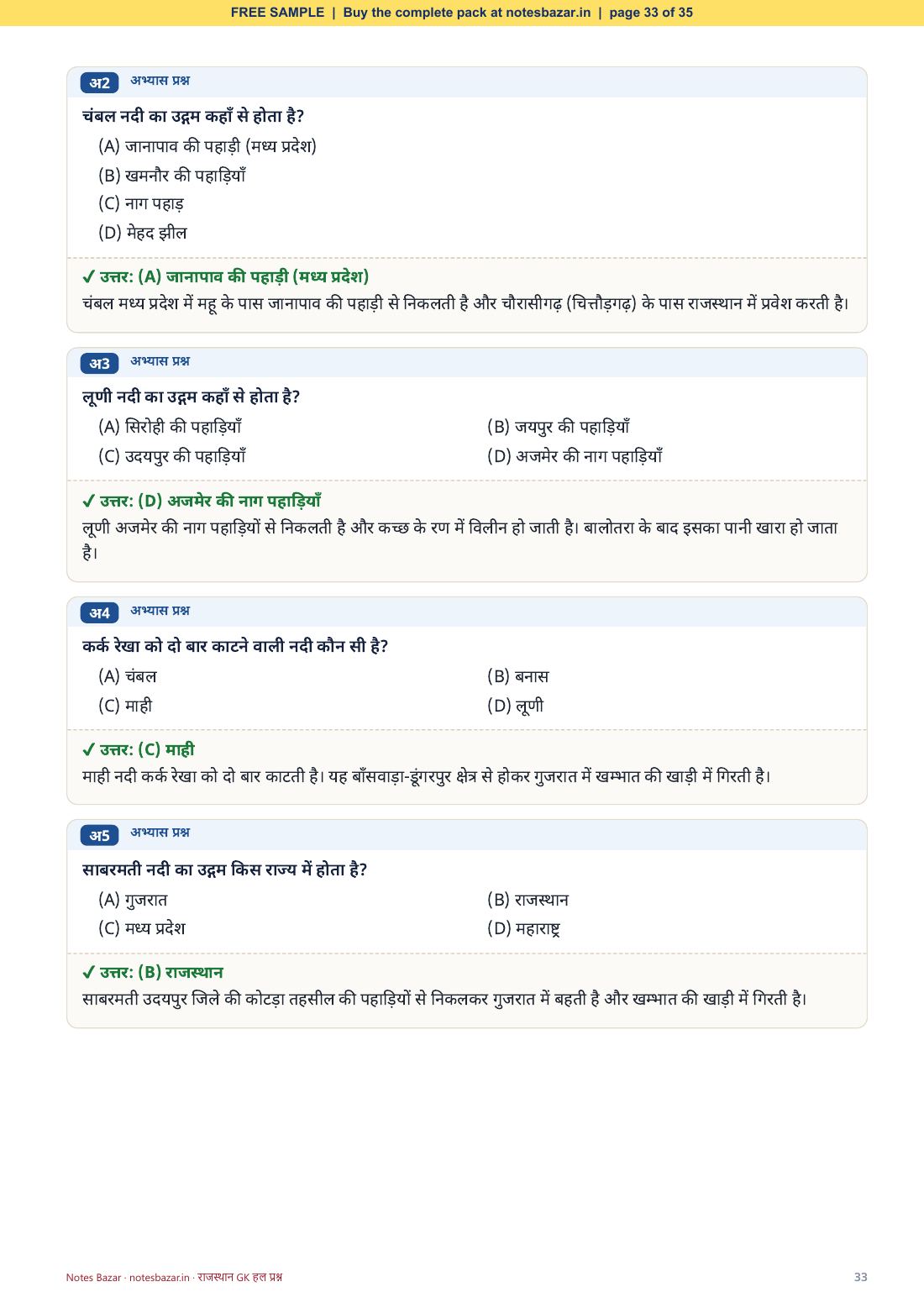The width and height of the screenshot is (924, 1308).
Task: Pick option (D) महाराष्ट्र
Action: coord(523,928)
